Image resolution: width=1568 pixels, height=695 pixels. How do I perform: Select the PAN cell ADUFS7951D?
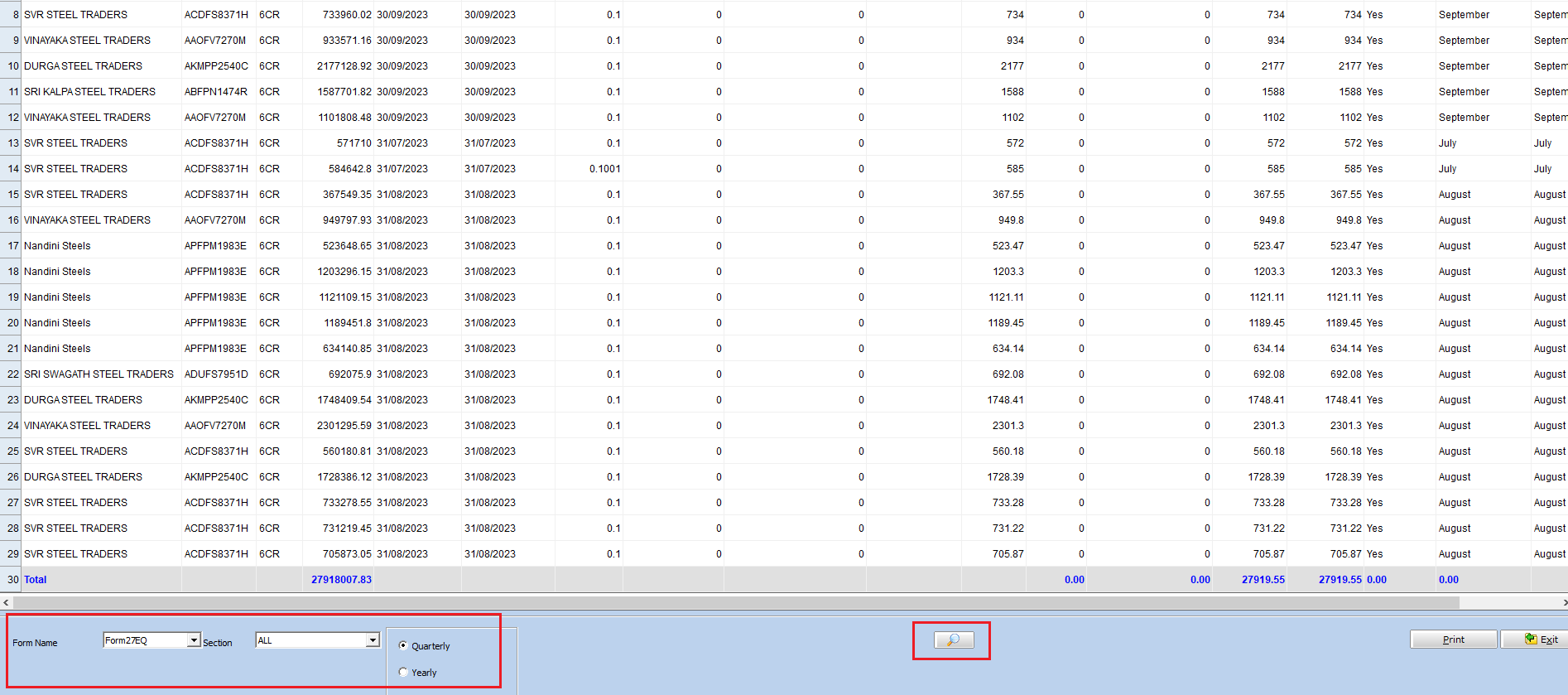219,374
